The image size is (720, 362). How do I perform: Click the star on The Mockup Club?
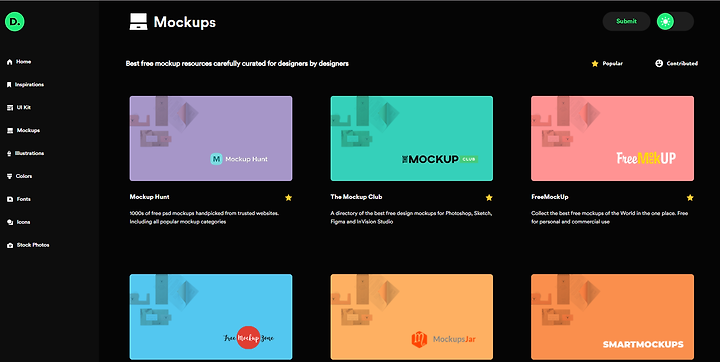pos(489,198)
